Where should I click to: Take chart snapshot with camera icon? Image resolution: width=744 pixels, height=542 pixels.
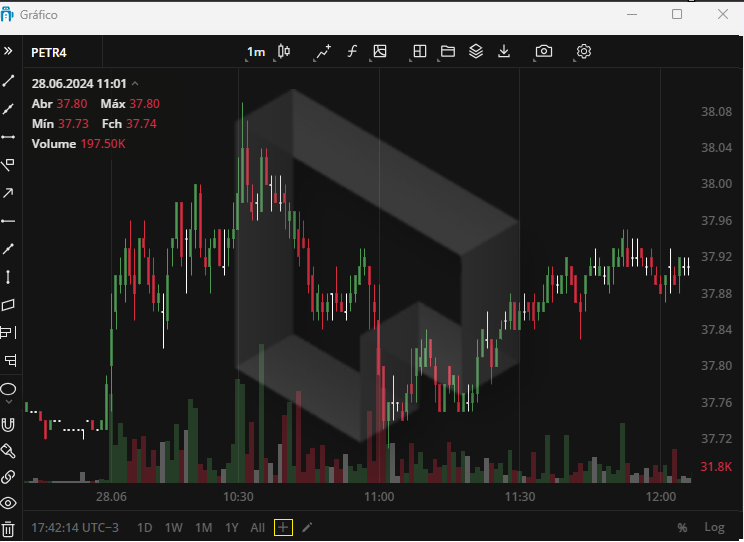click(544, 51)
